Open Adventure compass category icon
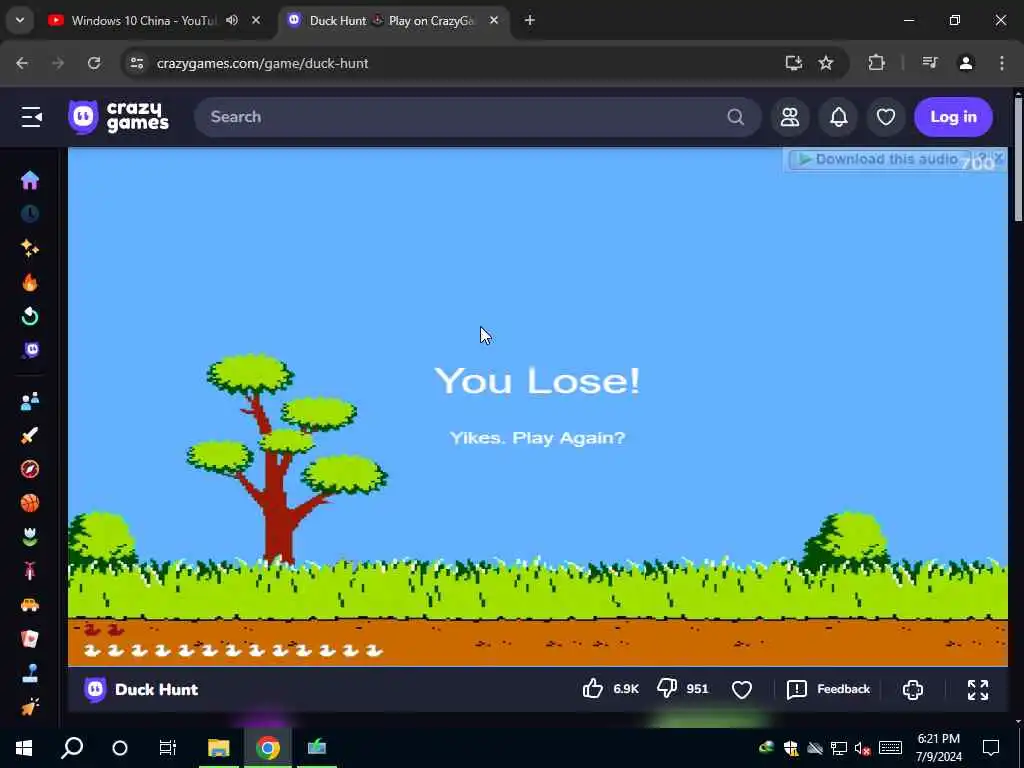The height and width of the screenshot is (768, 1024). 29,469
